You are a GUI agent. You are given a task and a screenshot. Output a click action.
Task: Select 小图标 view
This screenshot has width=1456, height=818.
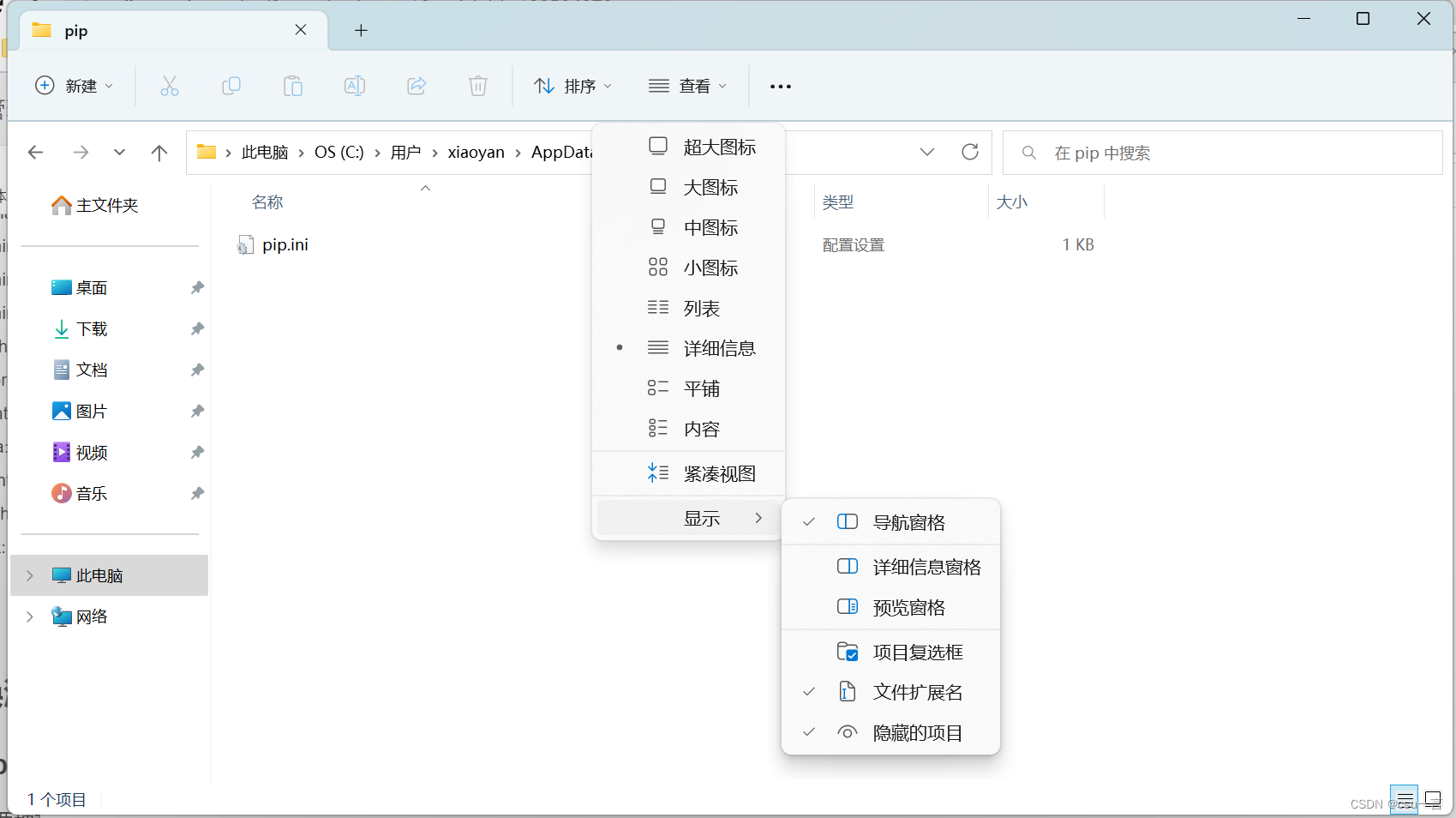[689, 268]
